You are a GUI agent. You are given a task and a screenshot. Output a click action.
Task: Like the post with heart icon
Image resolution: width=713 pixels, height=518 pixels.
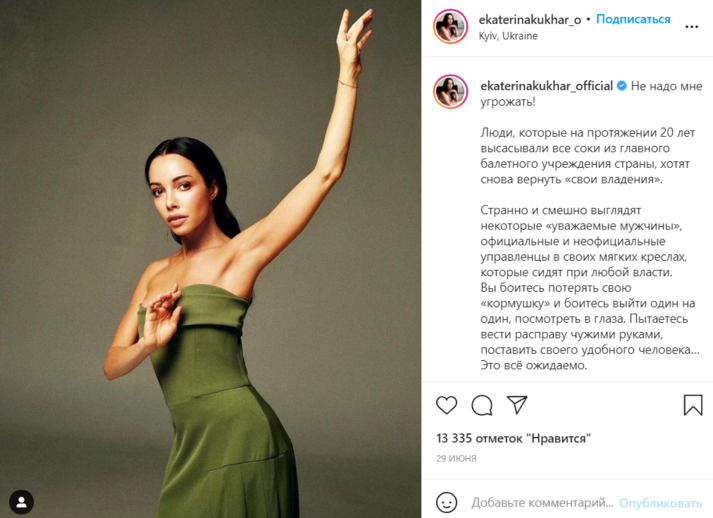click(447, 405)
